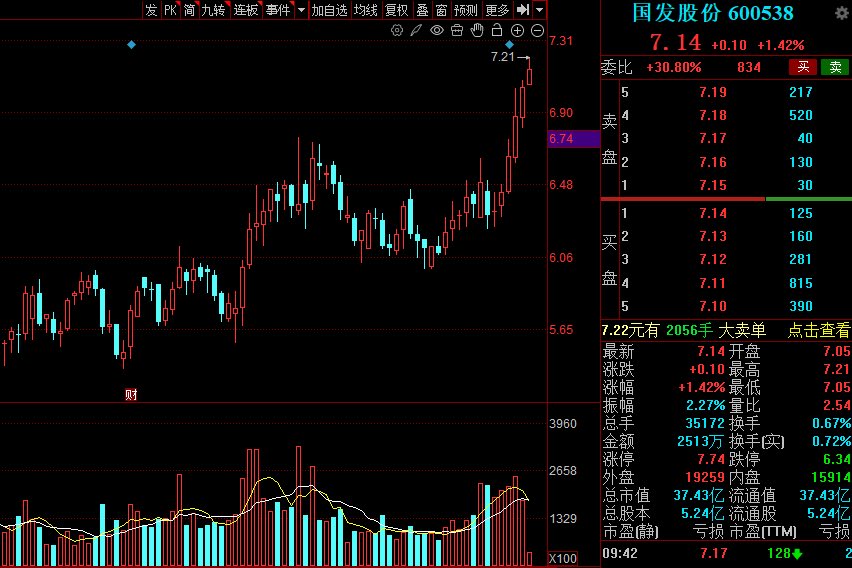
Task: Click 总市值 37.43亿 value
Action: tap(699, 495)
